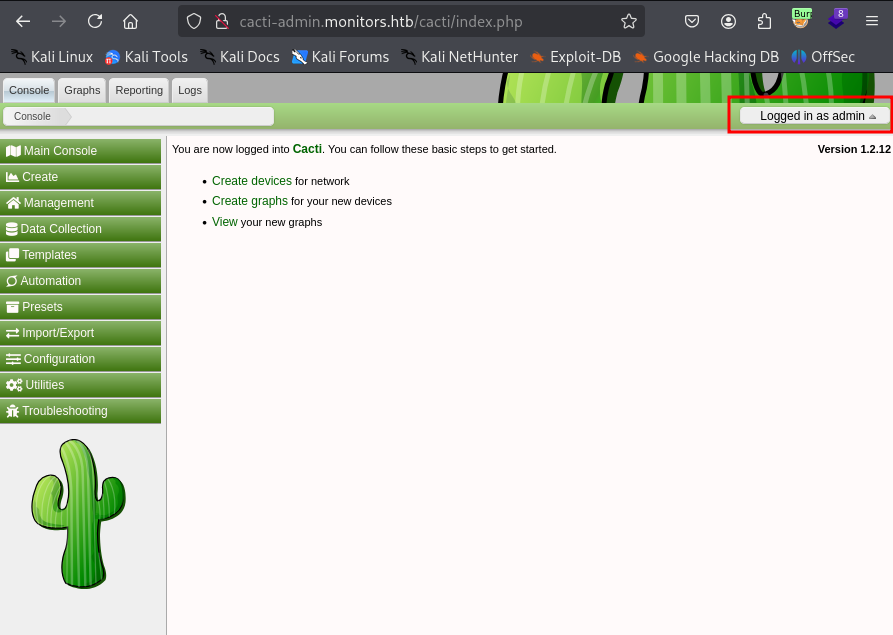This screenshot has width=893, height=635.
Task: Expand the Data Collection sidebar menu
Action: click(x=80, y=229)
